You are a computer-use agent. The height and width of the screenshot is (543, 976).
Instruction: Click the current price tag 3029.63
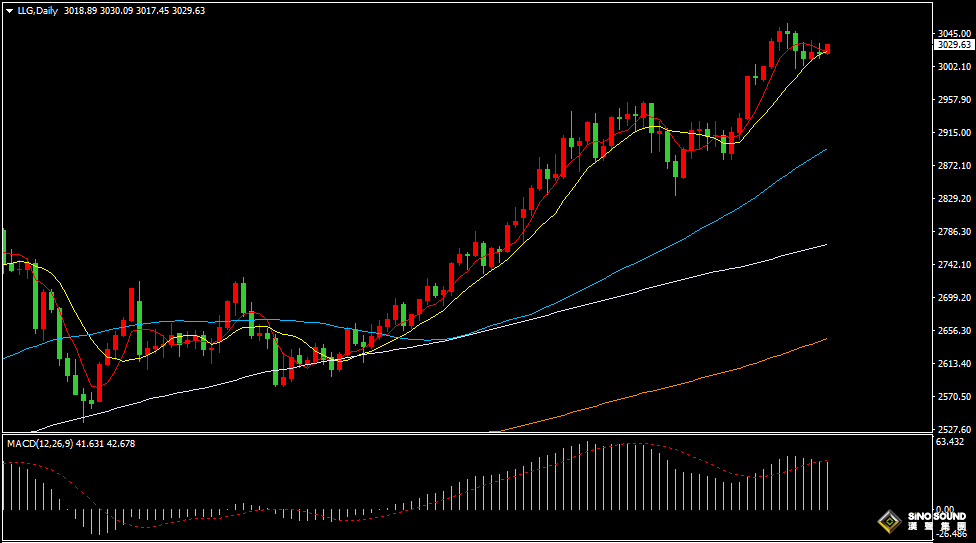coord(954,45)
